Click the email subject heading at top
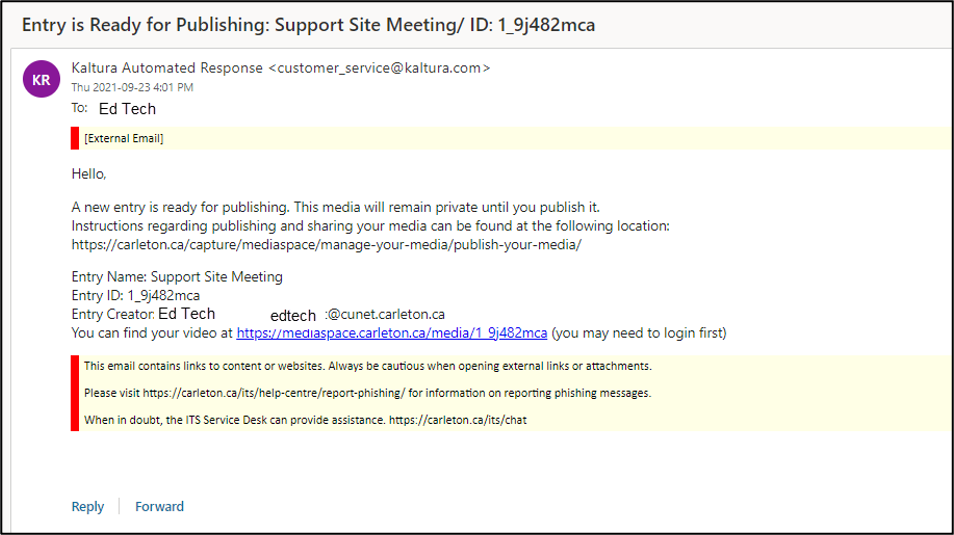Viewport: 954px width, 535px height. 308,24
